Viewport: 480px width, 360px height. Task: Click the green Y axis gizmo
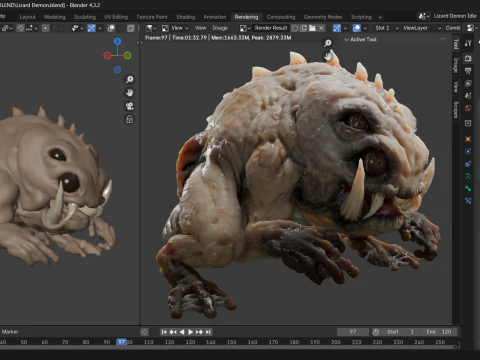pyautogui.click(x=127, y=55)
